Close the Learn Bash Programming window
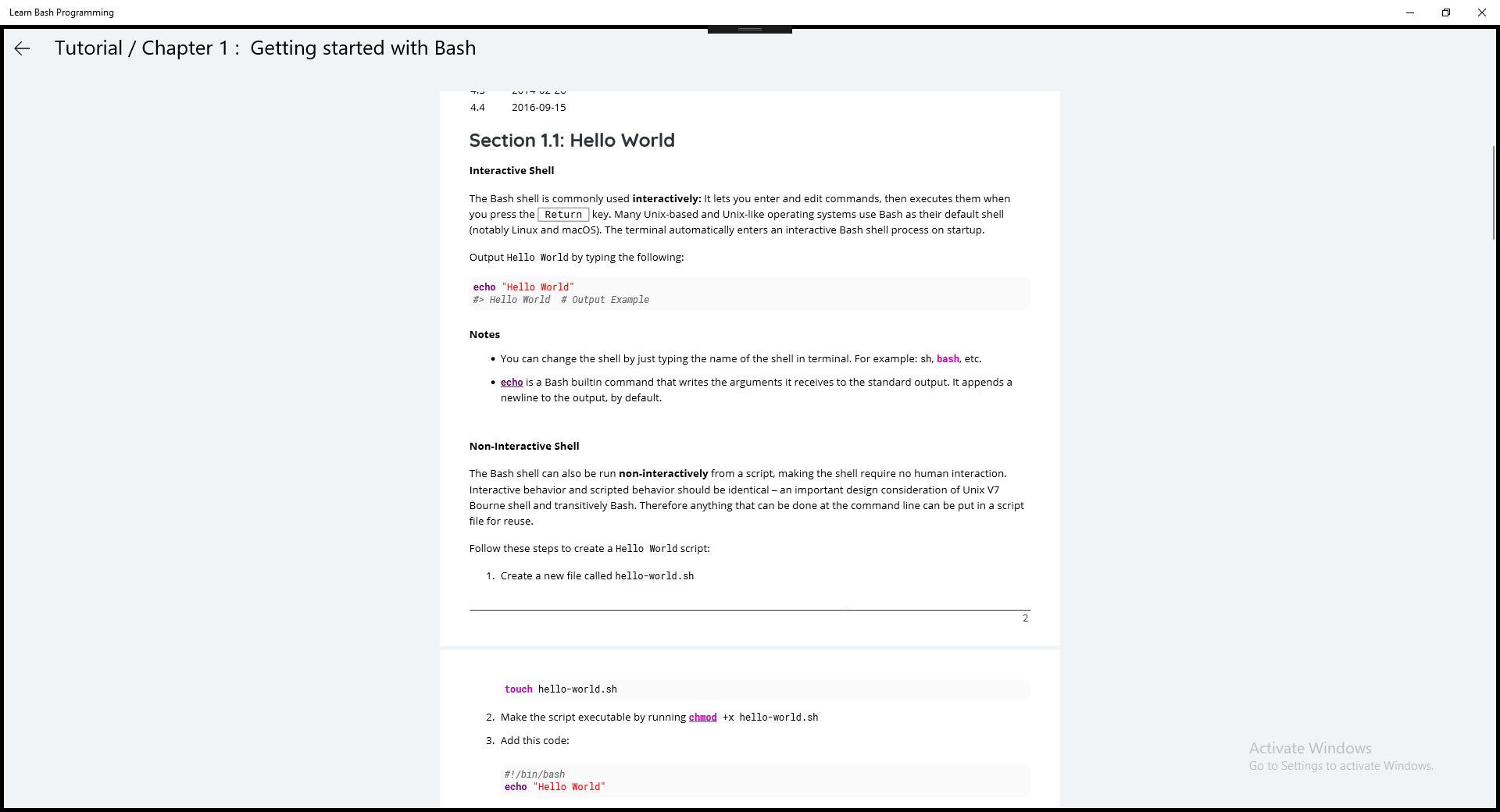 [x=1482, y=12]
